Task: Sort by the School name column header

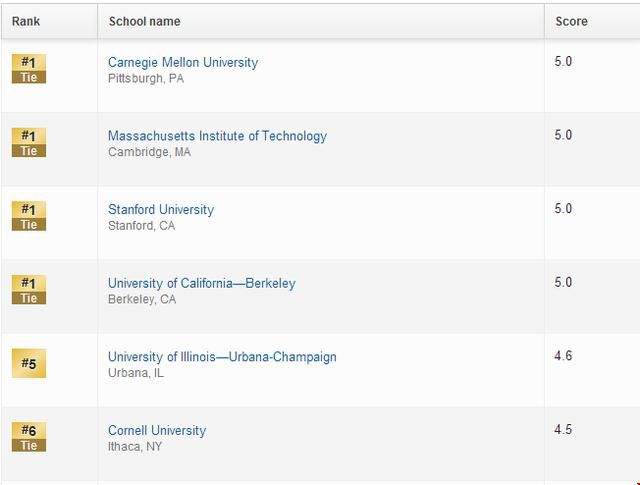Action: point(144,21)
